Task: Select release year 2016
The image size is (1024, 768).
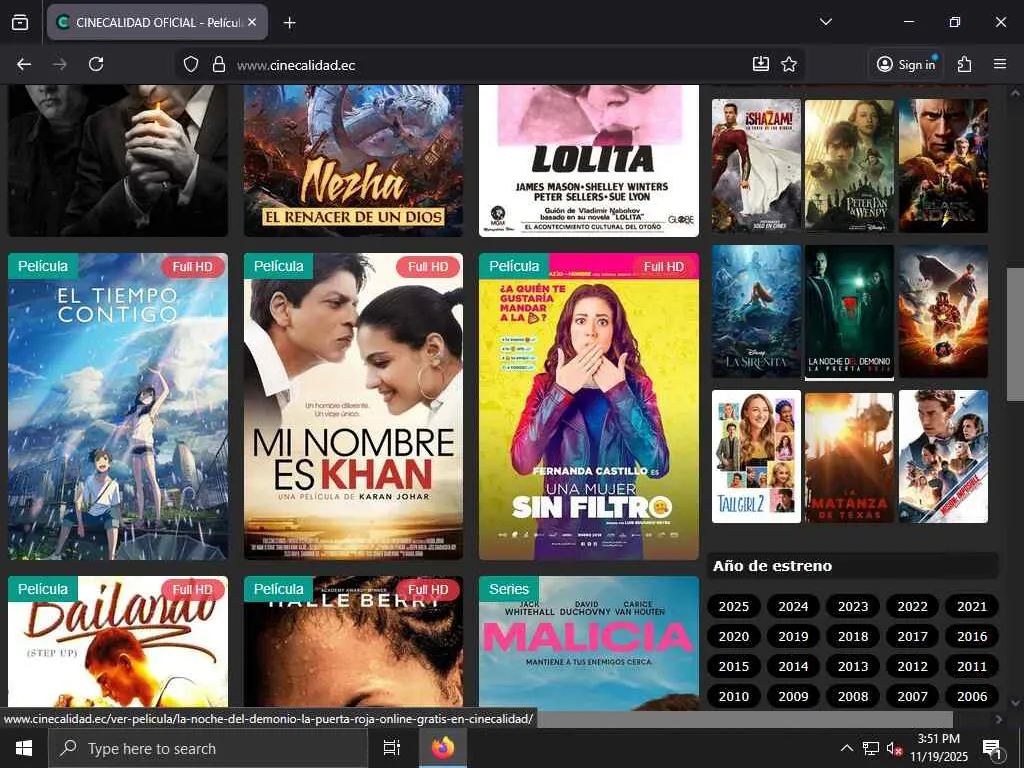Action: 972,636
